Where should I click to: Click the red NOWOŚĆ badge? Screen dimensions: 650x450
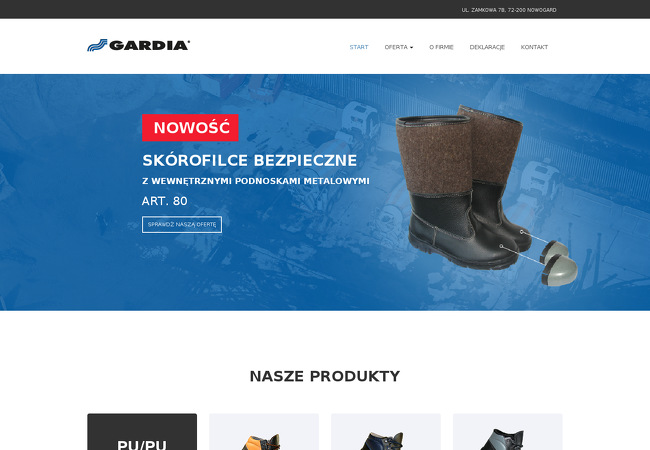pyautogui.click(x=190, y=128)
